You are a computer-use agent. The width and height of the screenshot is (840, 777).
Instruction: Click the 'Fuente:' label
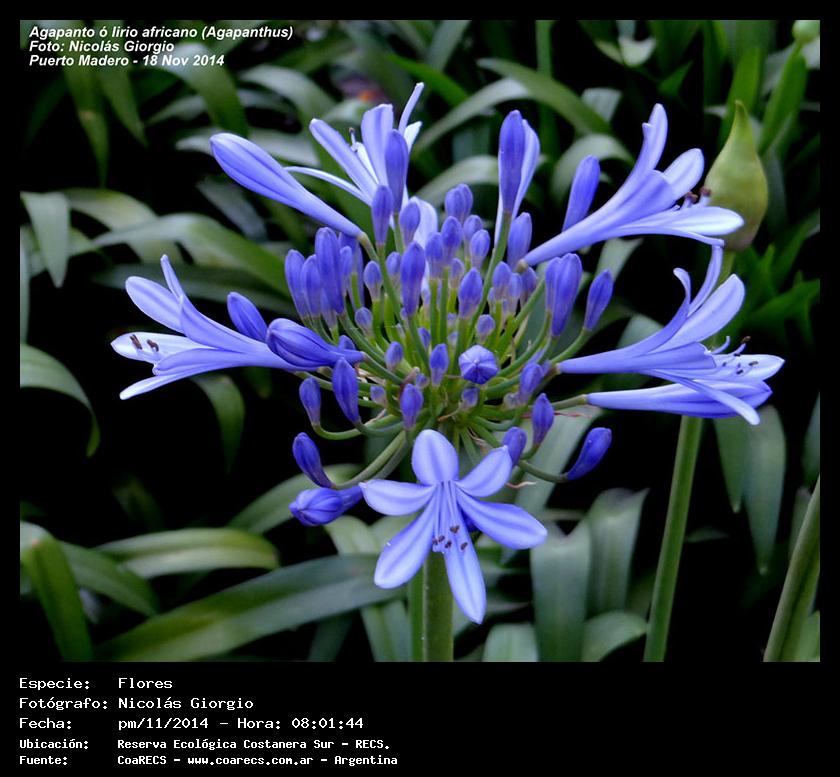point(44,760)
